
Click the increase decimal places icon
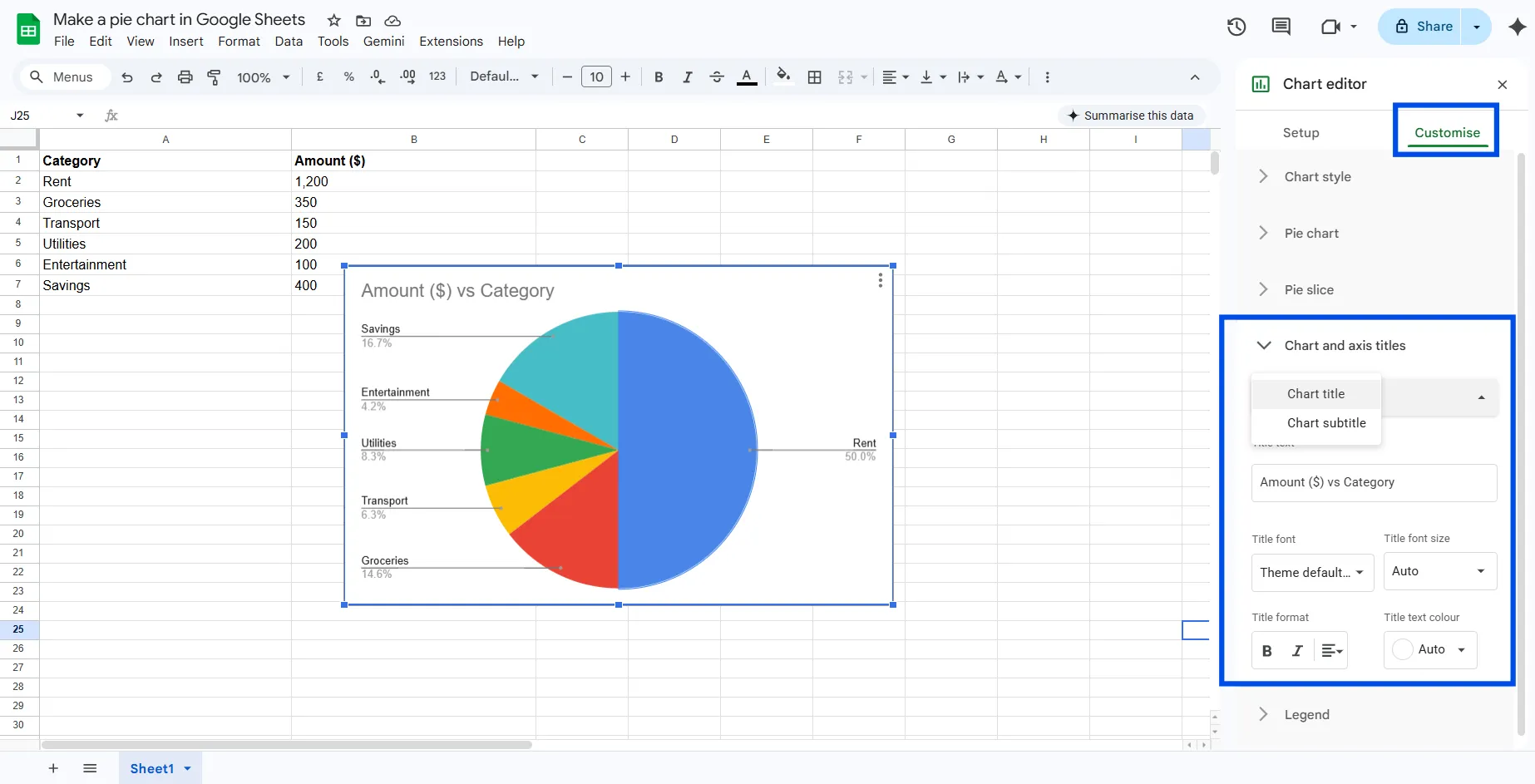click(x=407, y=76)
